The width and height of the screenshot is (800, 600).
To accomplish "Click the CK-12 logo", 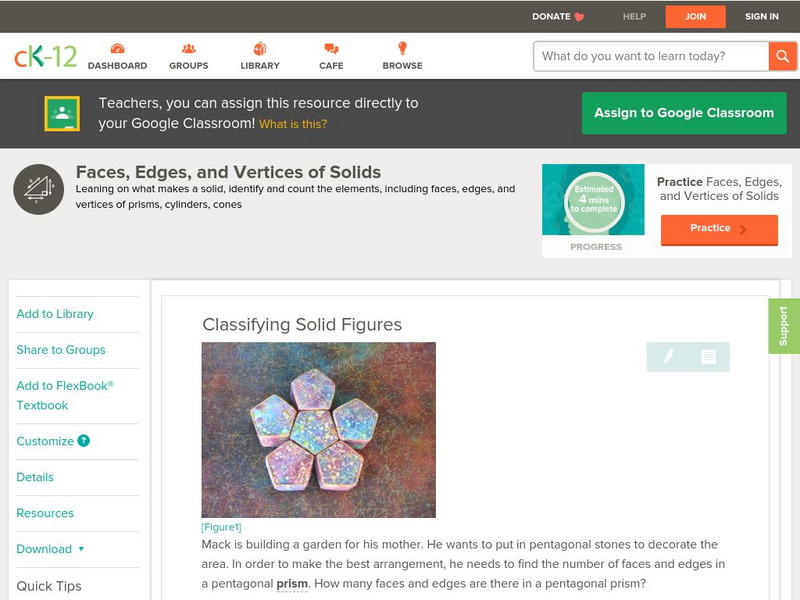I will coord(45,56).
